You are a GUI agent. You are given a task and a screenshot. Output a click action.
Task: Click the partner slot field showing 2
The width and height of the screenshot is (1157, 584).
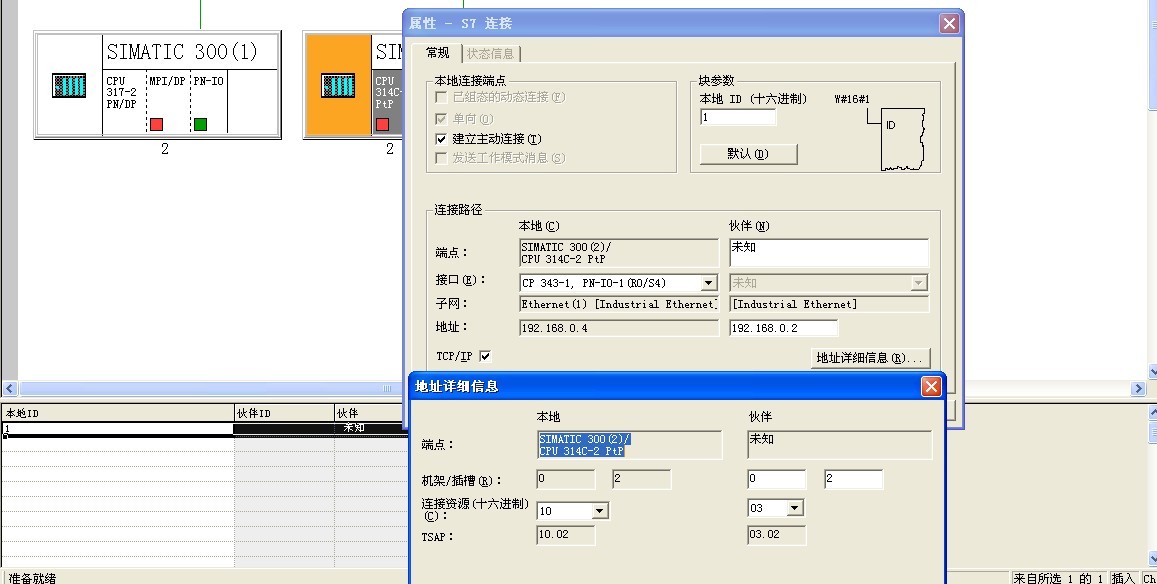pos(854,478)
